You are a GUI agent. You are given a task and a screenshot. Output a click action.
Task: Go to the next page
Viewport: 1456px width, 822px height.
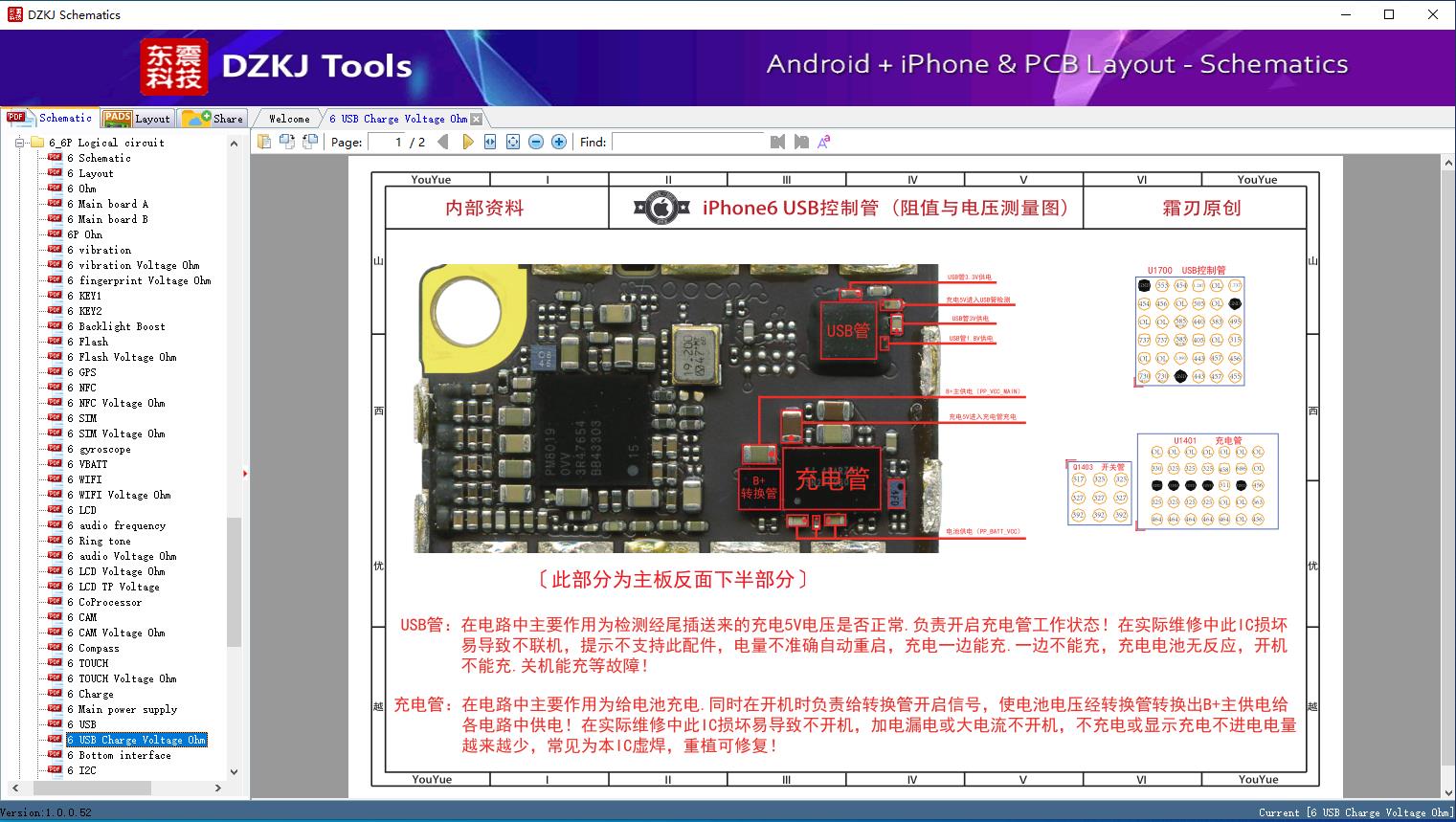coord(467,142)
